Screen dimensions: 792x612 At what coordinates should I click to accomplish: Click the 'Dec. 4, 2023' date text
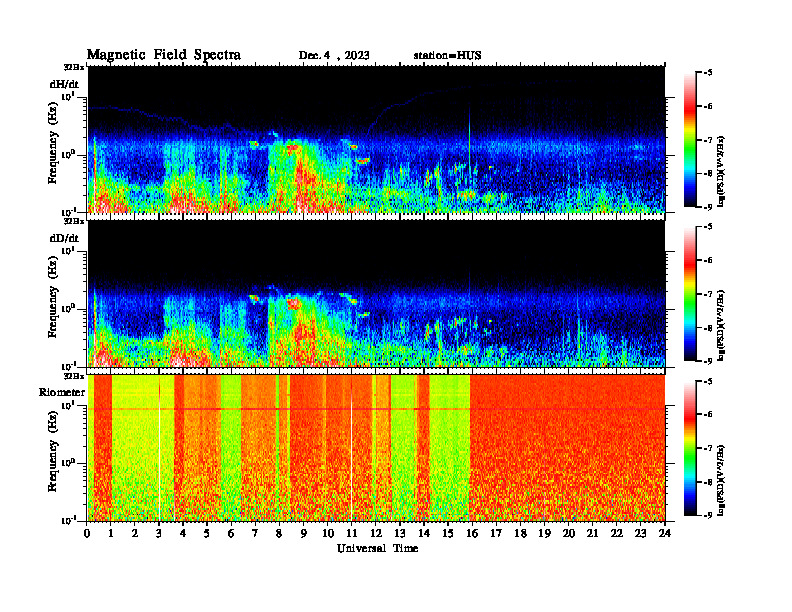point(334,56)
